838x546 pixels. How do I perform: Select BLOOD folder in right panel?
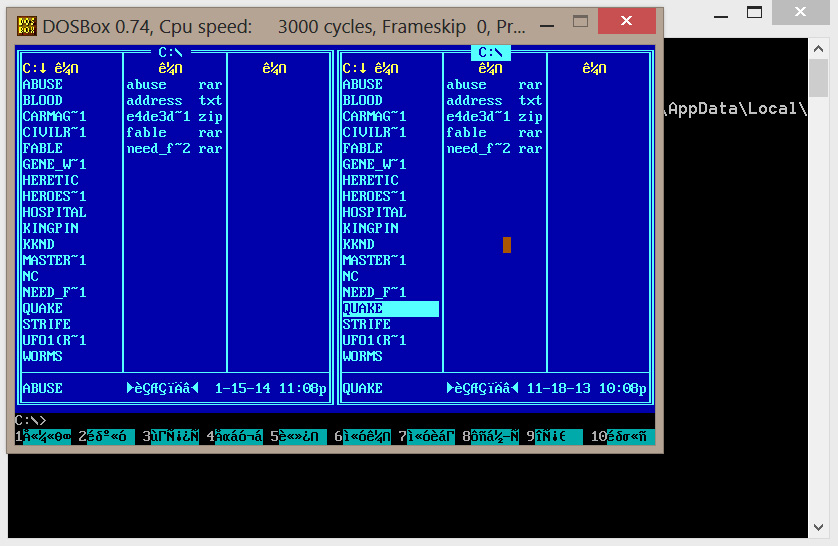click(x=363, y=100)
